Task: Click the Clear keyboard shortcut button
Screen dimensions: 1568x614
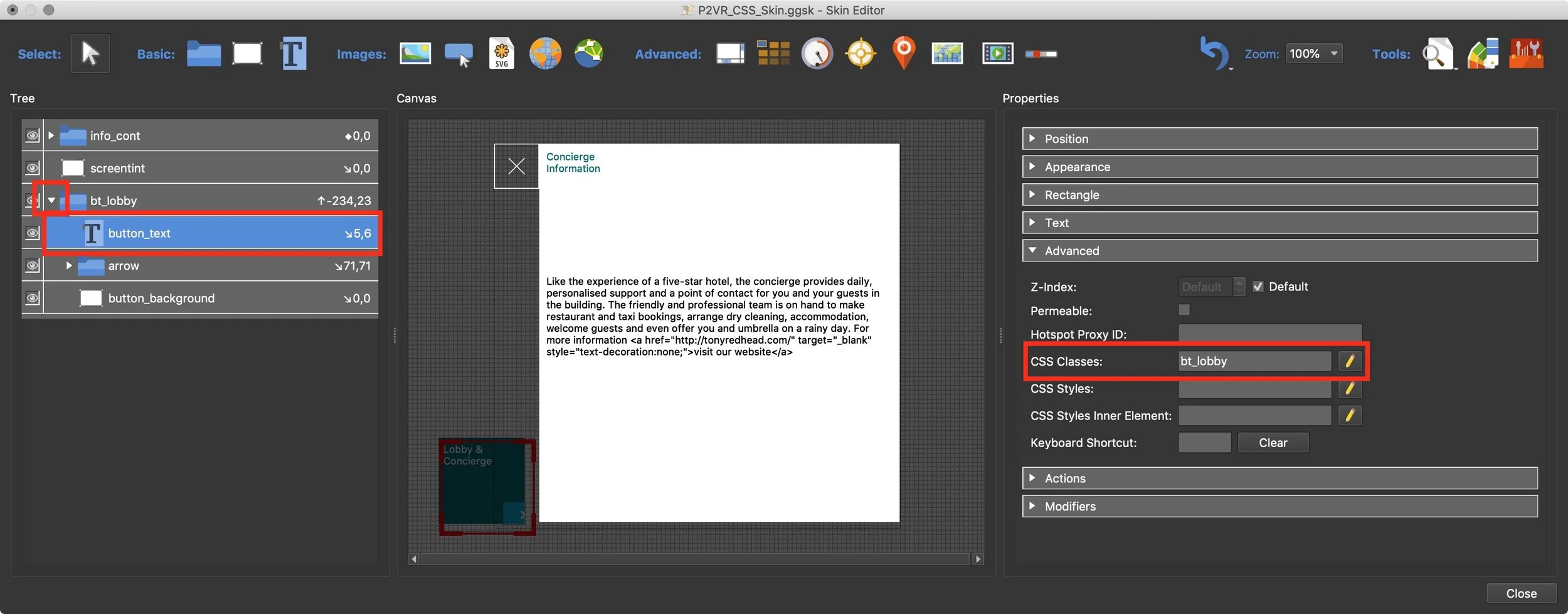Action: coord(1273,443)
